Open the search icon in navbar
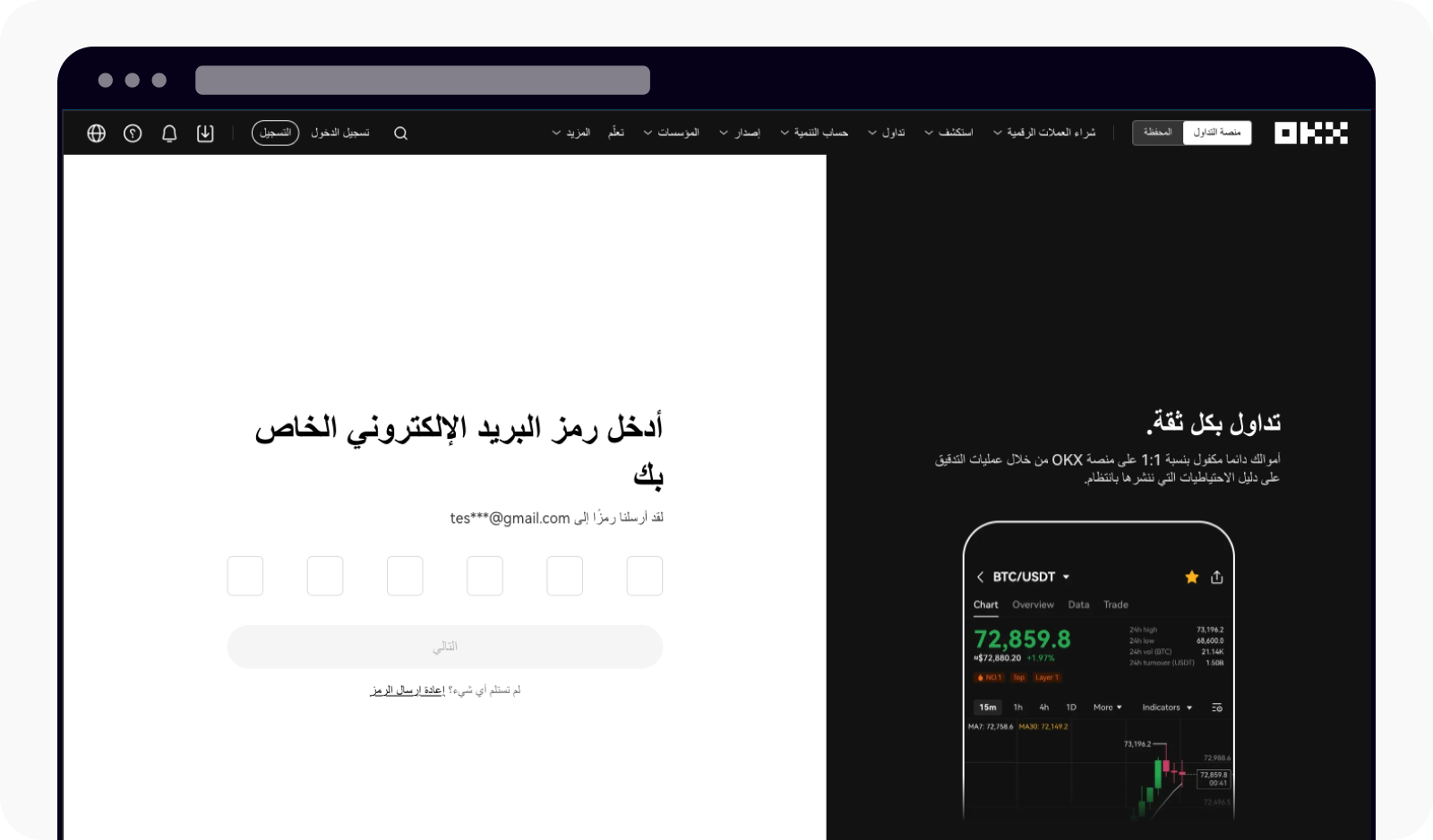 tap(400, 133)
